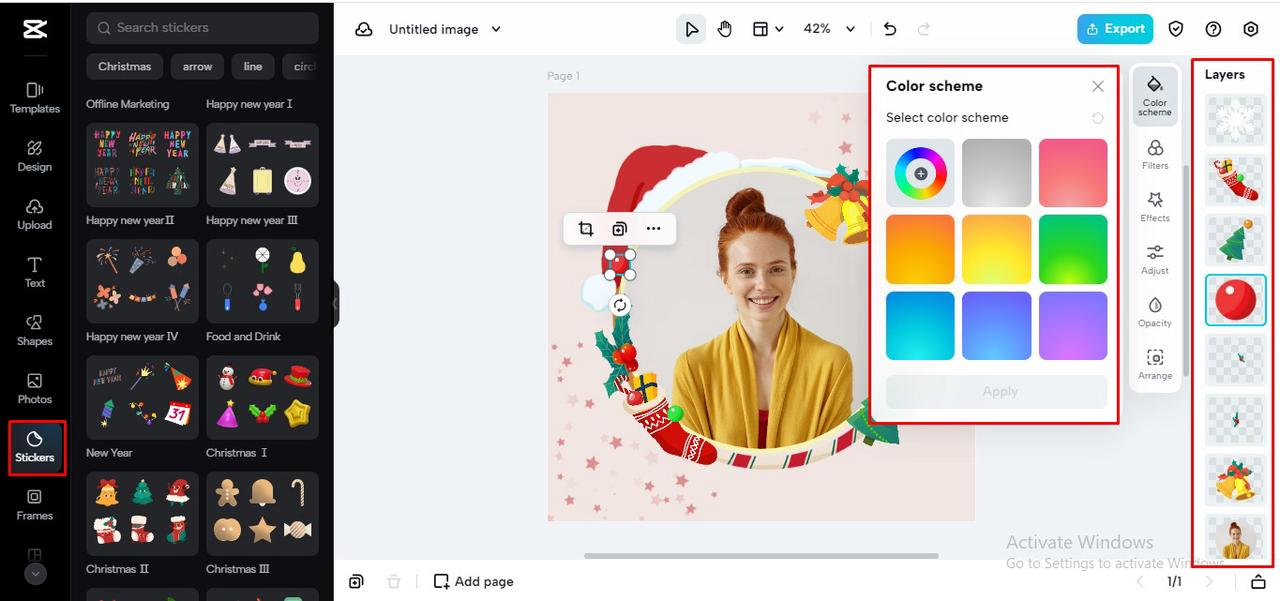Redo the last action
This screenshot has height=601, width=1280.
click(x=924, y=29)
